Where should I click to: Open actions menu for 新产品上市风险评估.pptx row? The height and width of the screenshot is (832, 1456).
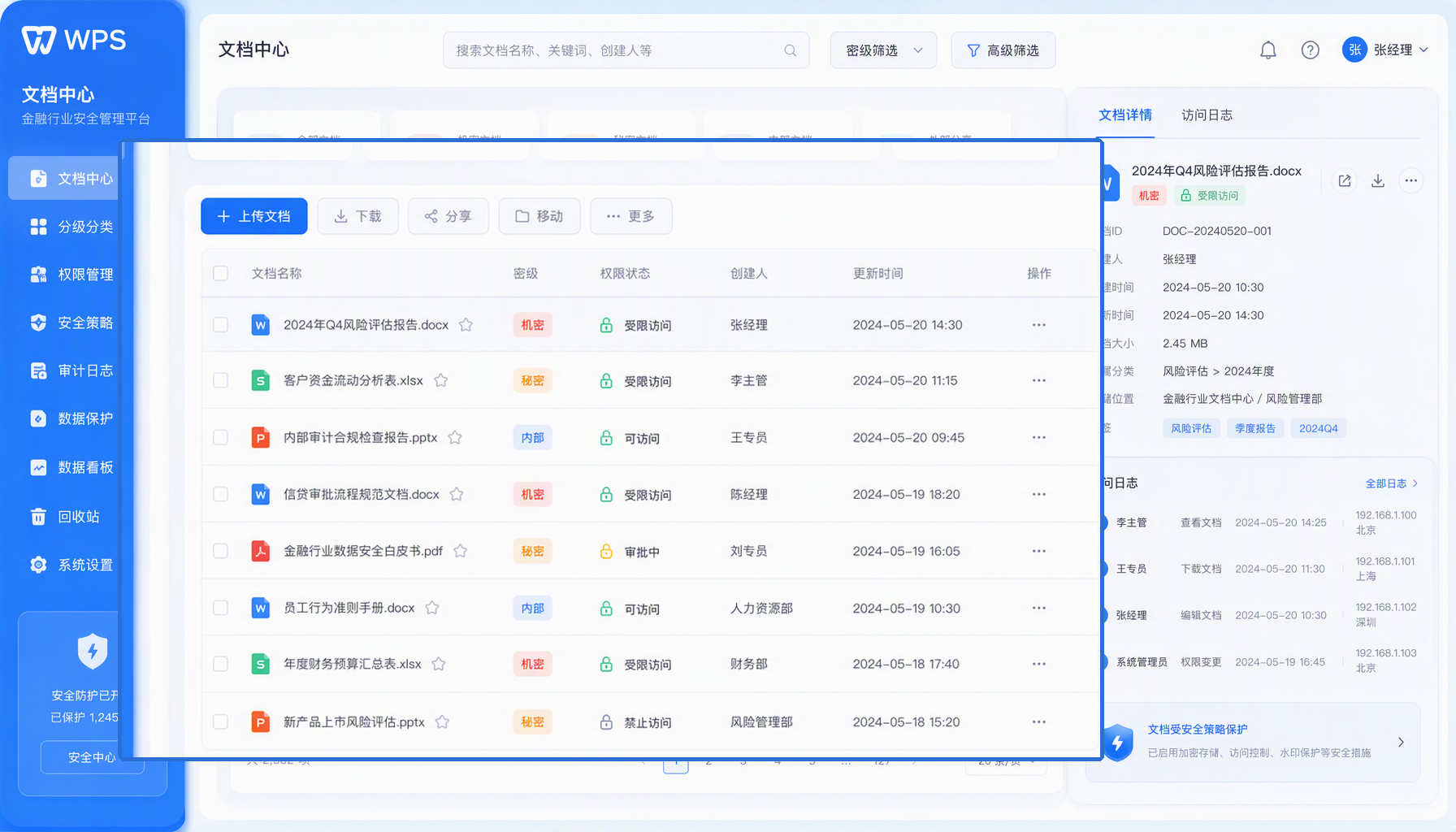tap(1038, 721)
